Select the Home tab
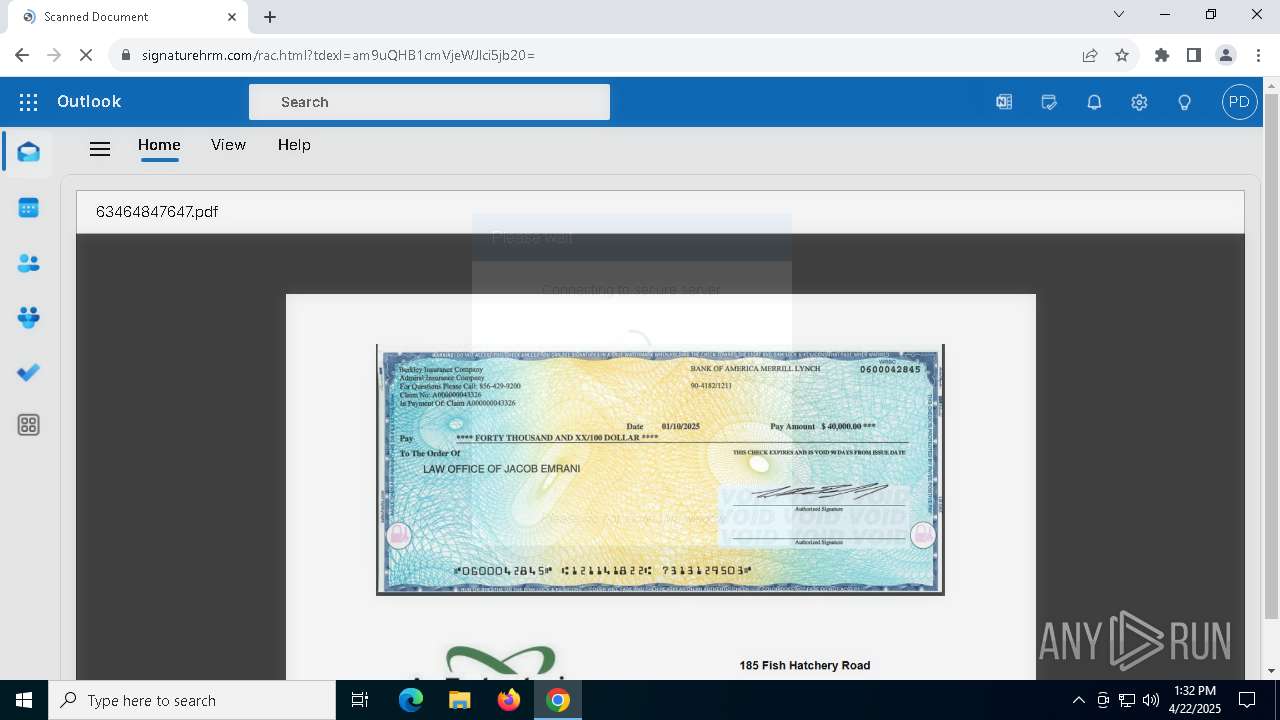1280x720 pixels. [x=159, y=145]
